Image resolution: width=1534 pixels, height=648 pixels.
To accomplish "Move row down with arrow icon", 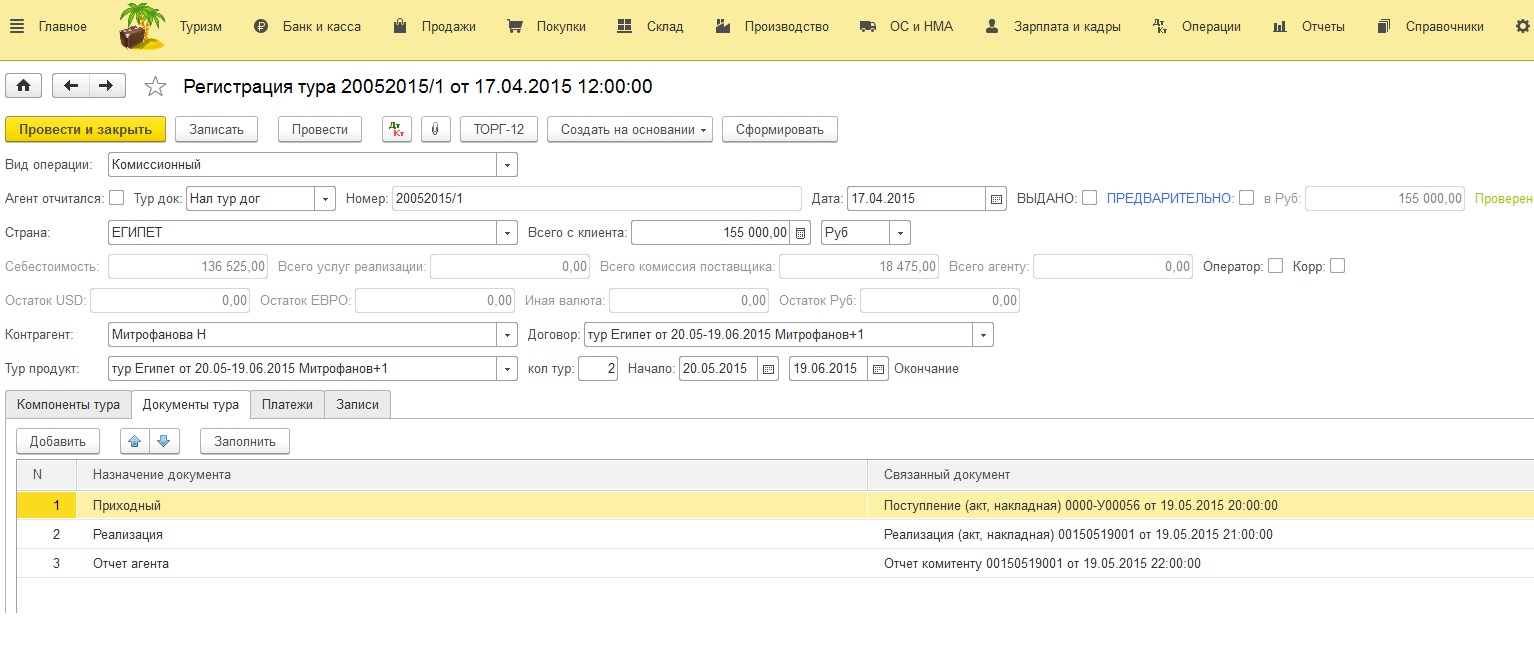I will coord(164,441).
